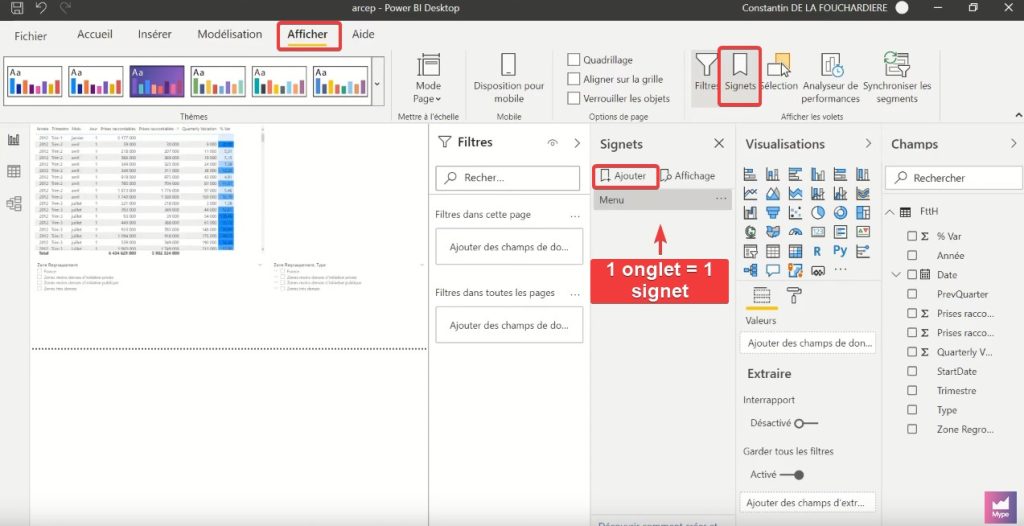Select the pie chart visual
Viewport: 1024px width, 526px height.
pos(818,212)
